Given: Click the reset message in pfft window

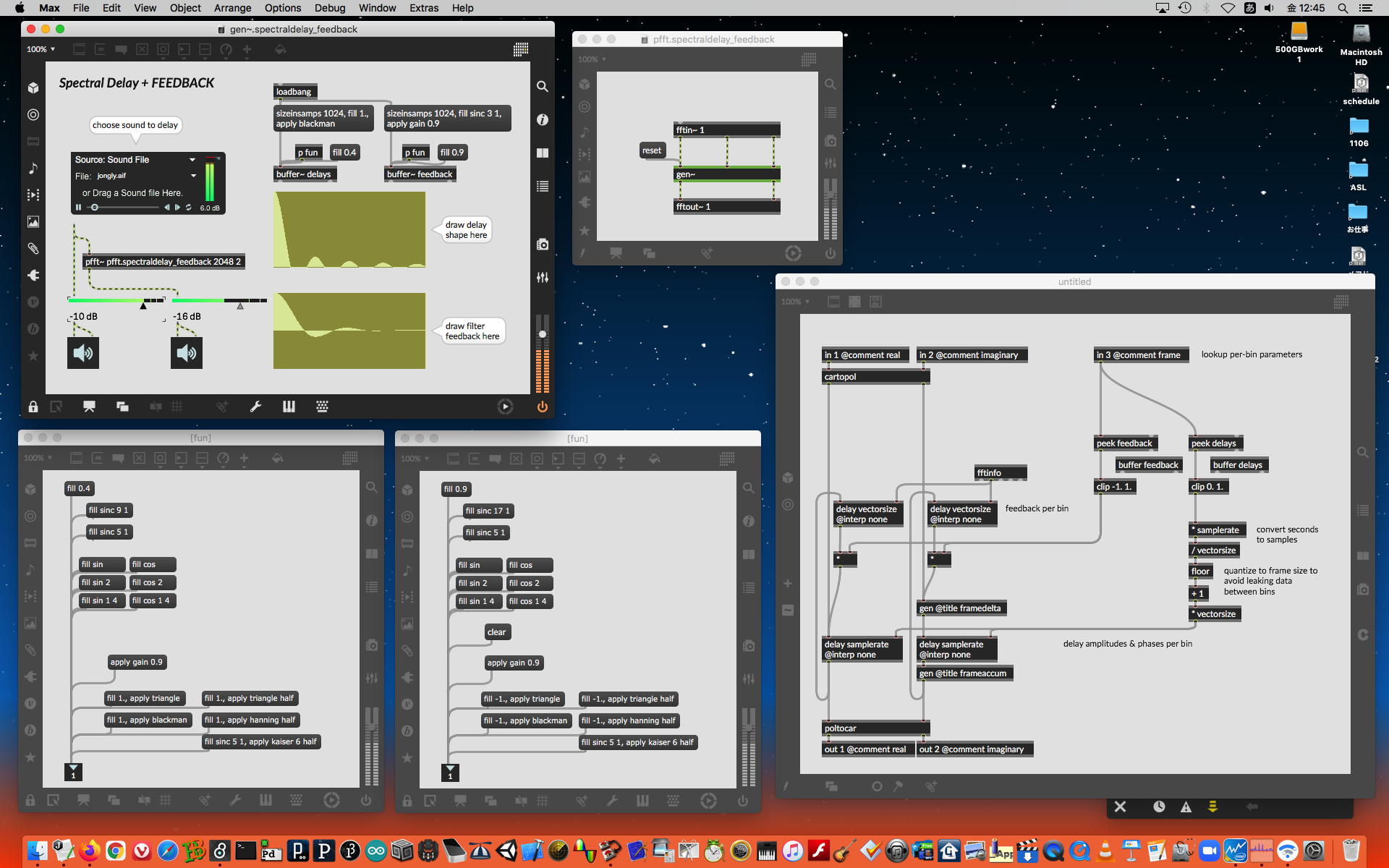Looking at the screenshot, I should 651,150.
